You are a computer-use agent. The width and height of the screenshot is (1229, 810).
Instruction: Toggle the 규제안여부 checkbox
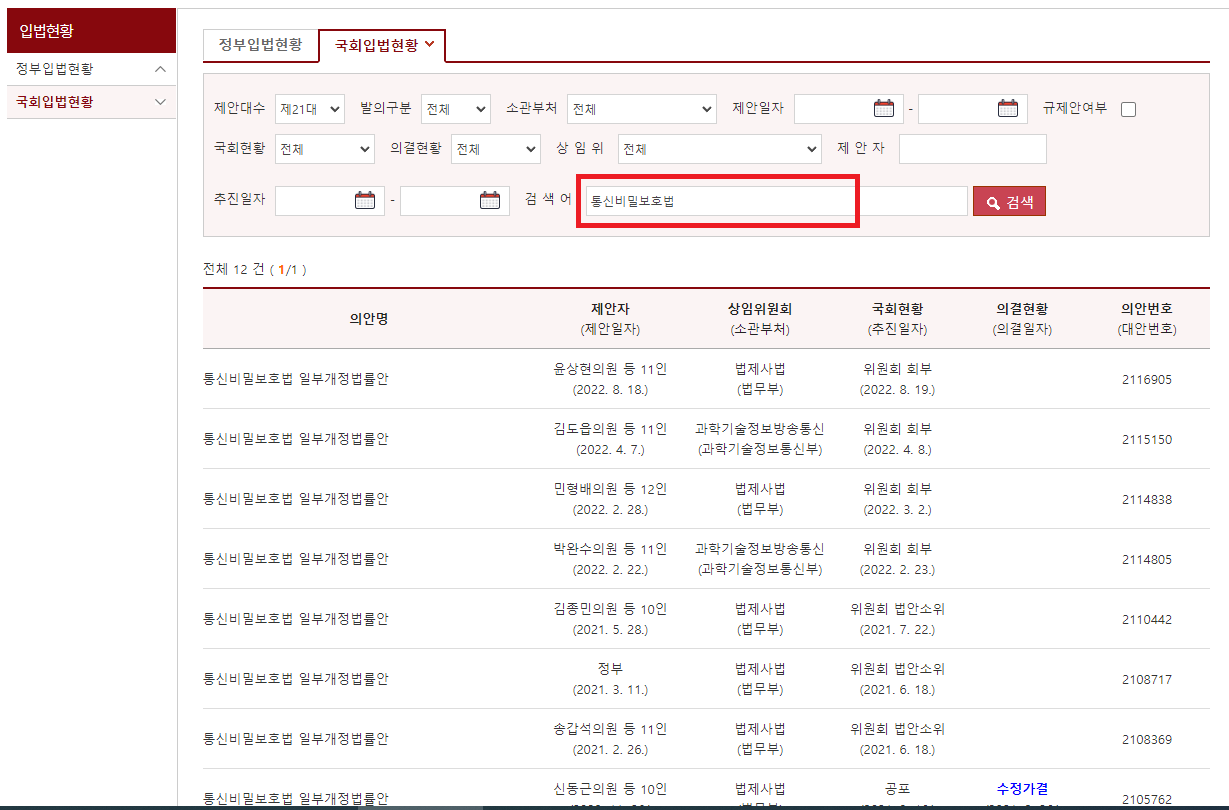pos(1128,109)
